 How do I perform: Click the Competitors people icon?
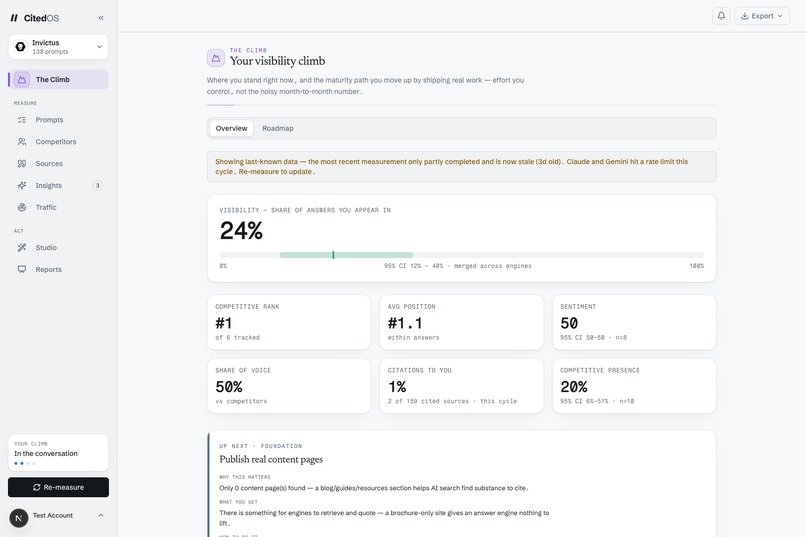click(x=22, y=142)
